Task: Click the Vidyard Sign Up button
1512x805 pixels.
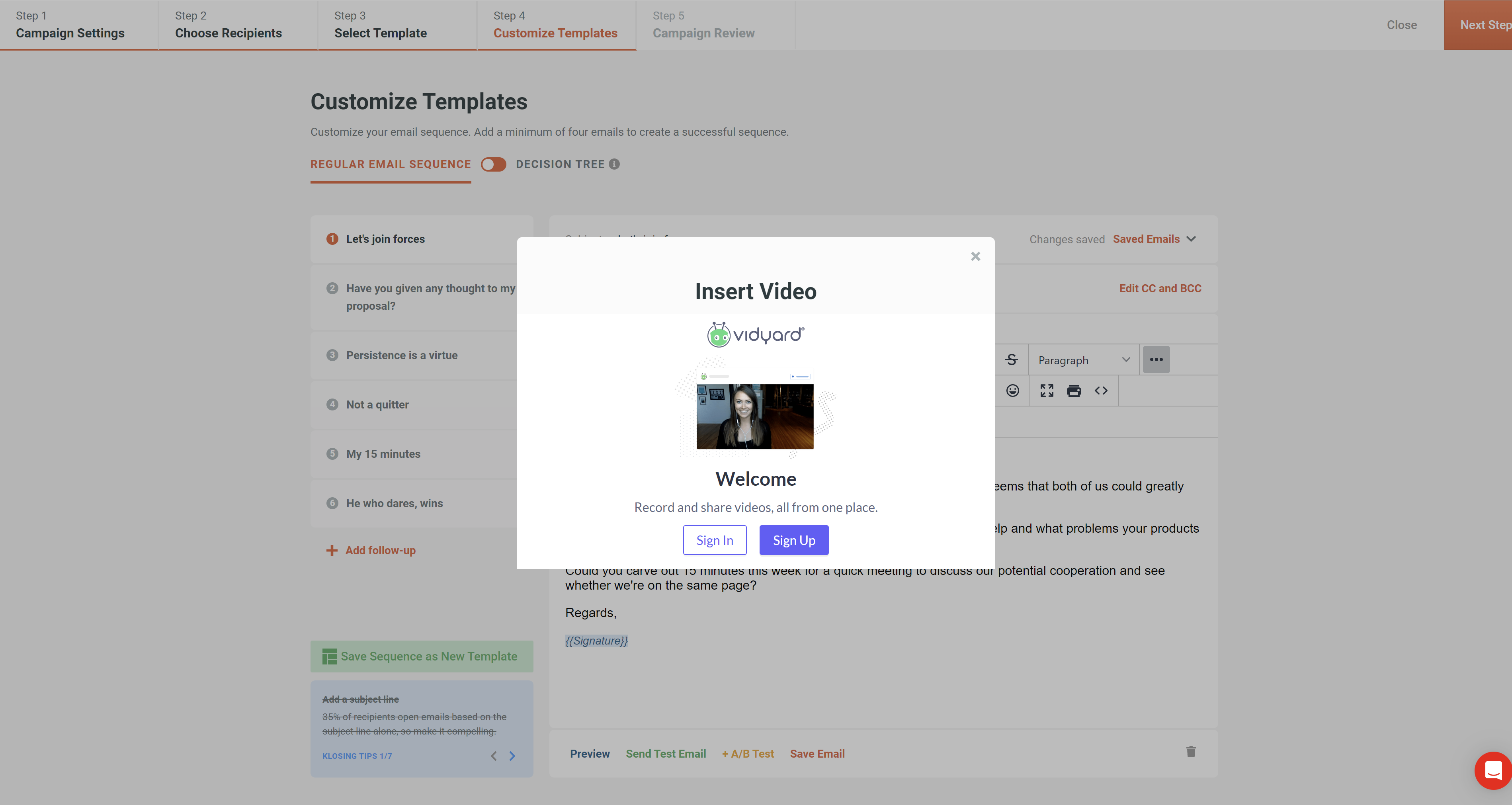Action: click(x=793, y=539)
